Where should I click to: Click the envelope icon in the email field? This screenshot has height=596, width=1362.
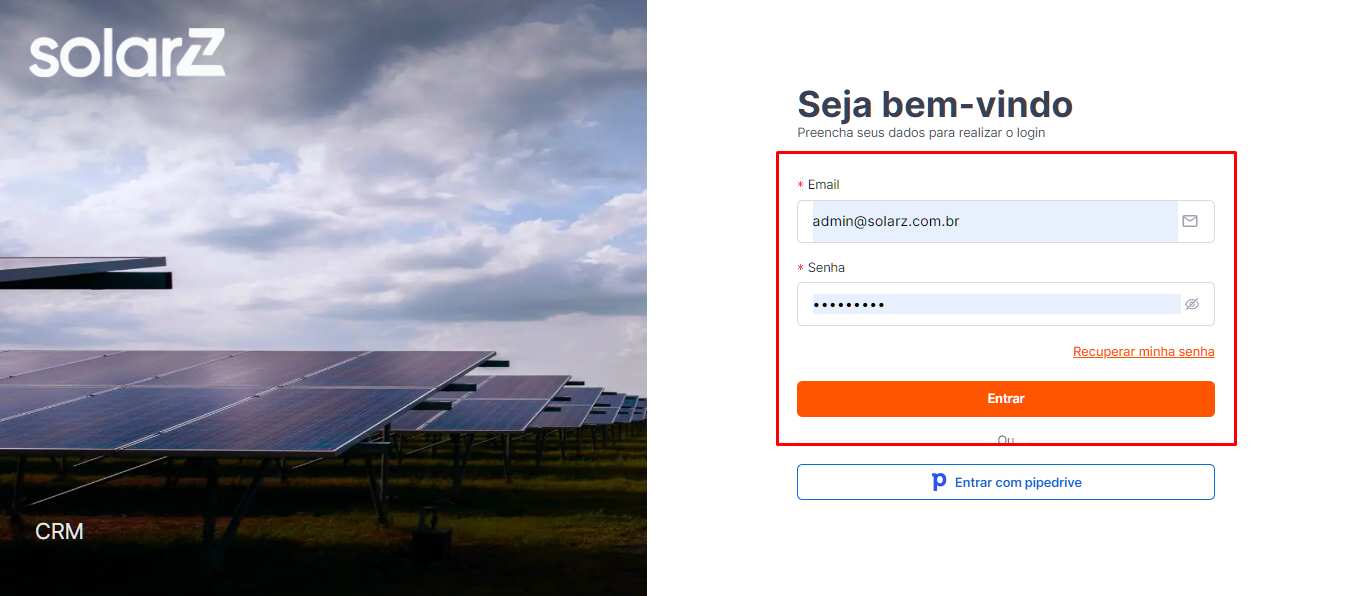[1190, 221]
